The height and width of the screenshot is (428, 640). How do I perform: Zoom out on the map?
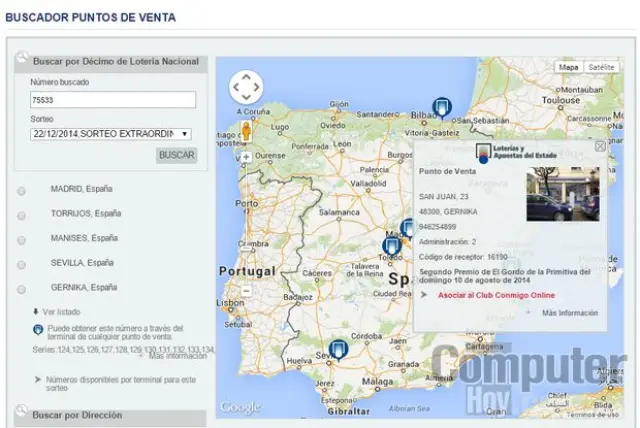245,290
